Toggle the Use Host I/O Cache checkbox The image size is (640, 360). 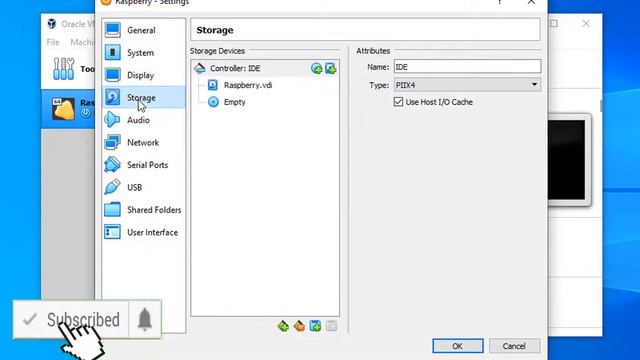click(398, 102)
